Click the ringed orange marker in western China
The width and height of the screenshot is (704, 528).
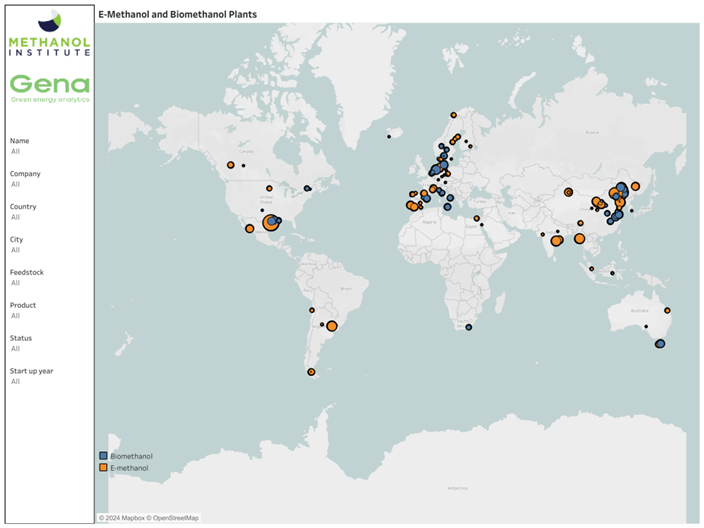tap(568, 192)
